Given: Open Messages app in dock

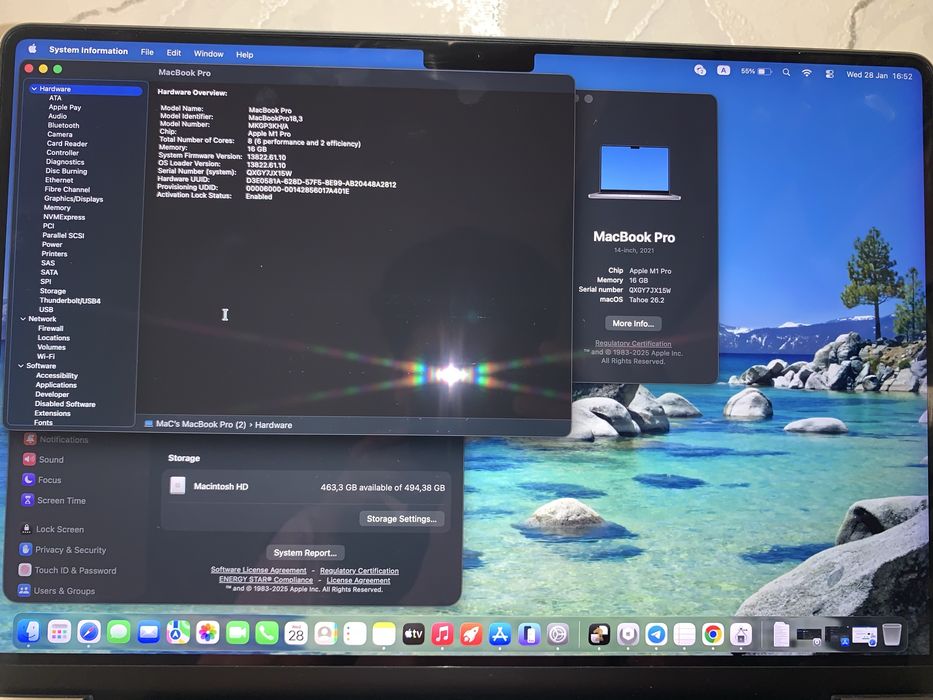Looking at the screenshot, I should point(118,632).
